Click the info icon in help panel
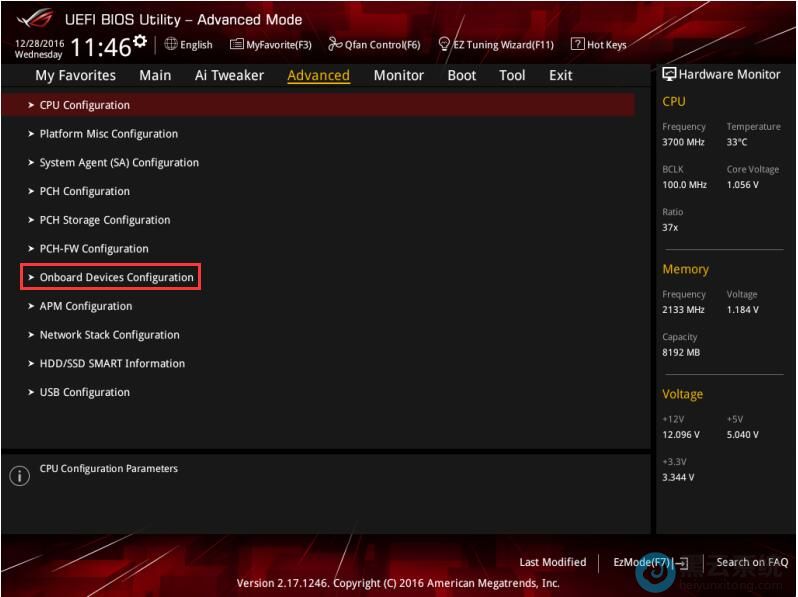This screenshot has width=798, height=597. 19,476
